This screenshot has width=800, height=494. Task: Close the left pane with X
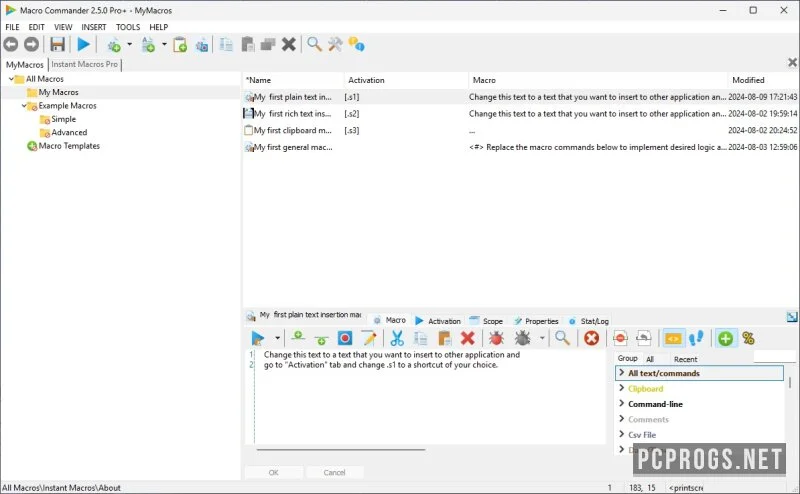[792, 62]
